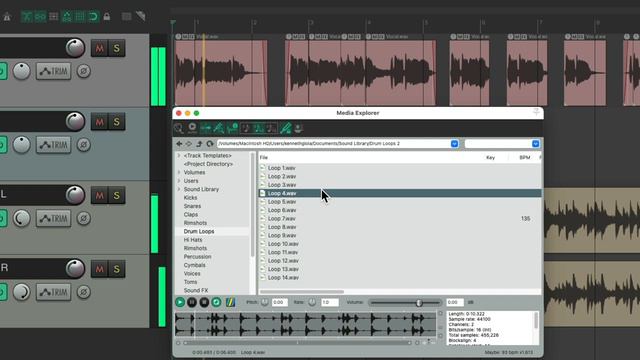This screenshot has width=640, height=360.
Task: Click the pencil icon in Media Explorer toolbar
Action: tap(285, 128)
